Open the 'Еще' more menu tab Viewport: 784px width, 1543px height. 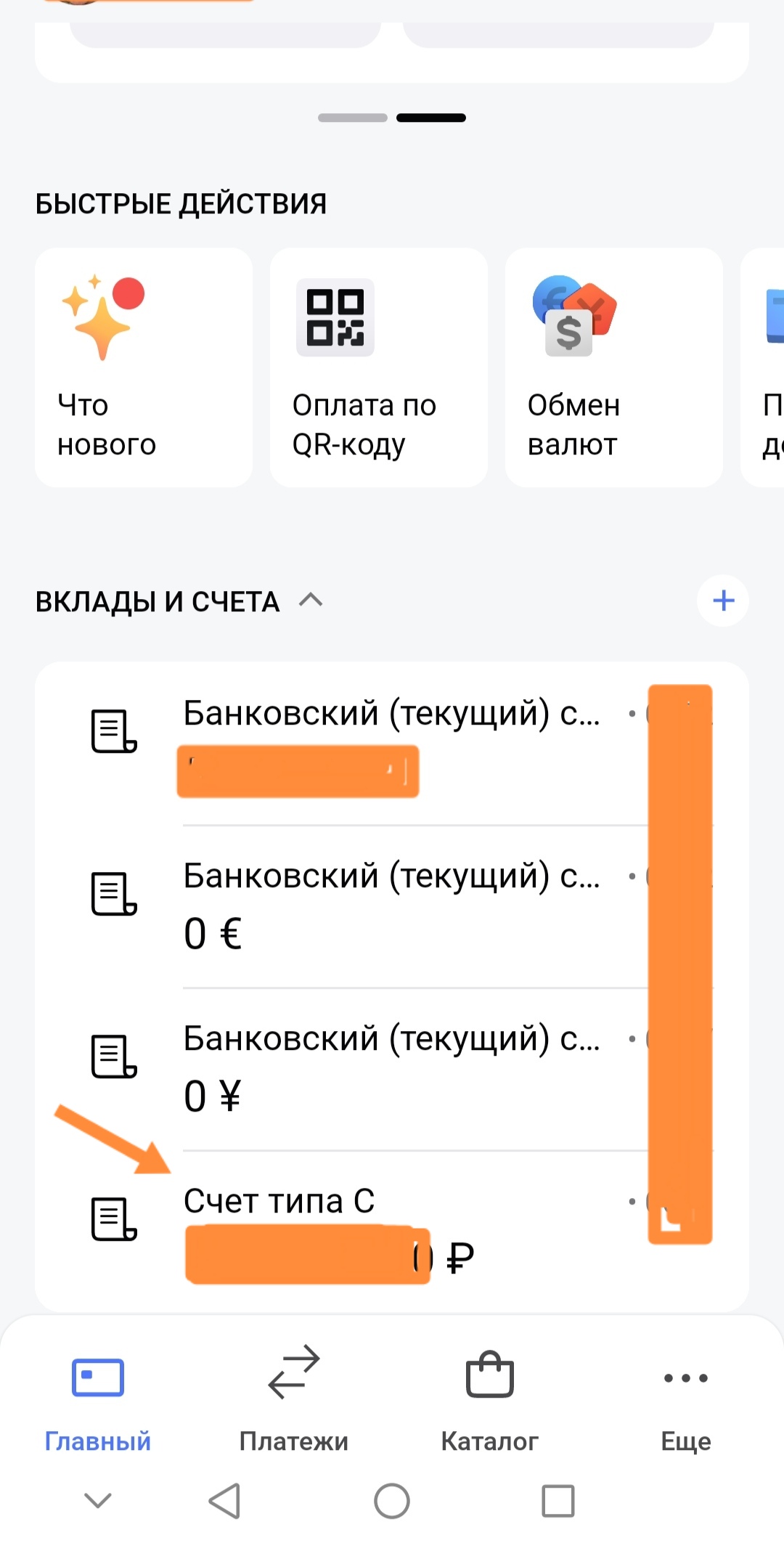(x=686, y=1398)
